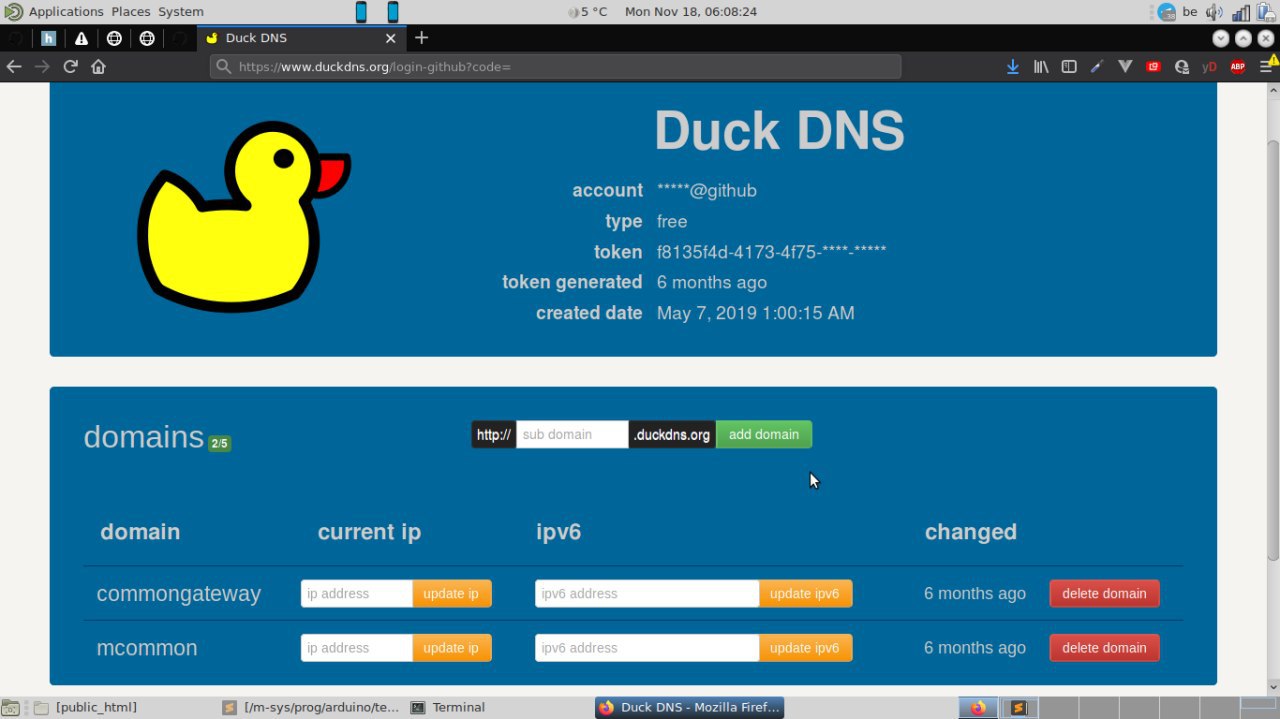1280x719 pixels.
Task: Click the network signal icon in tray
Action: 1241,12
